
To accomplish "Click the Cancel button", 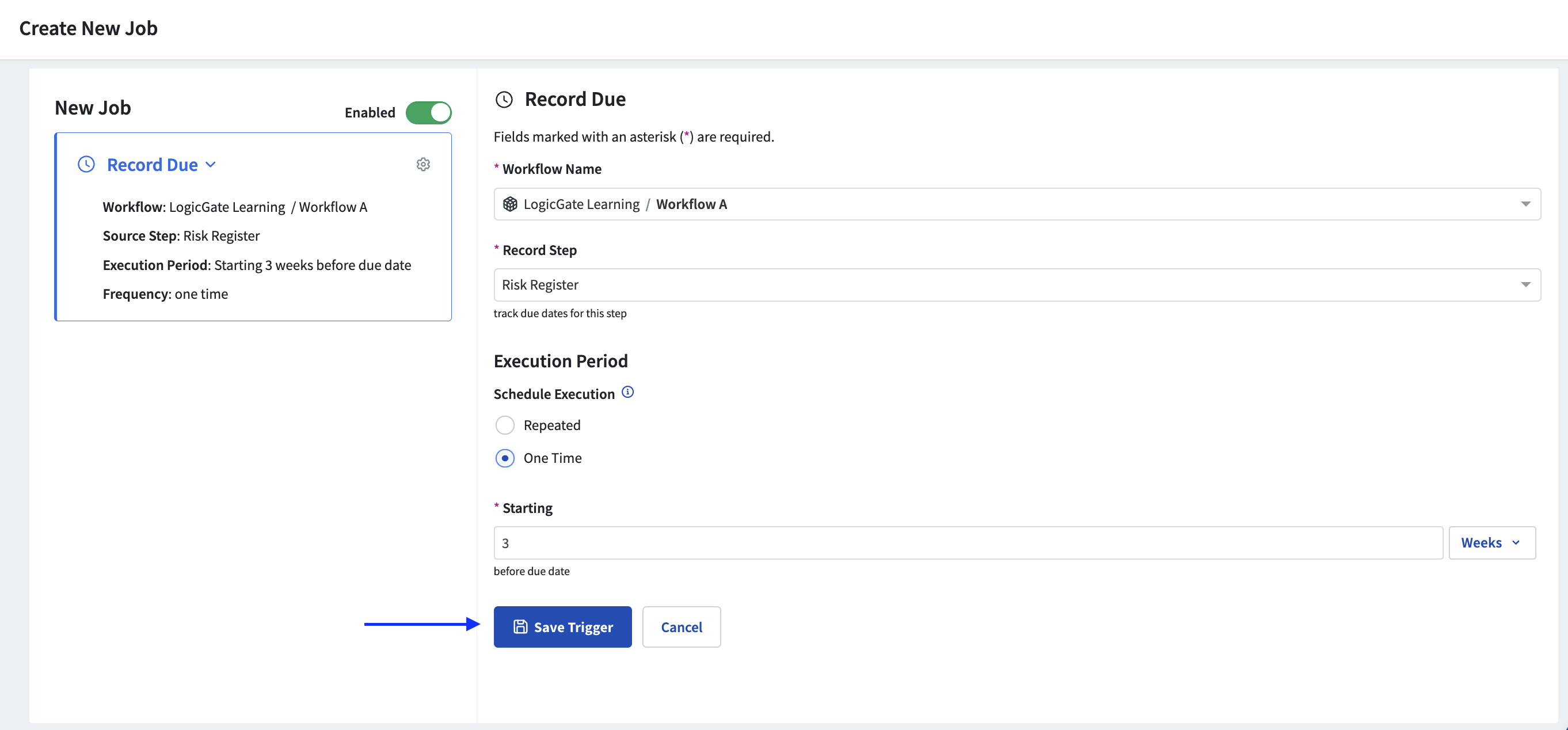I will pyautogui.click(x=681, y=626).
